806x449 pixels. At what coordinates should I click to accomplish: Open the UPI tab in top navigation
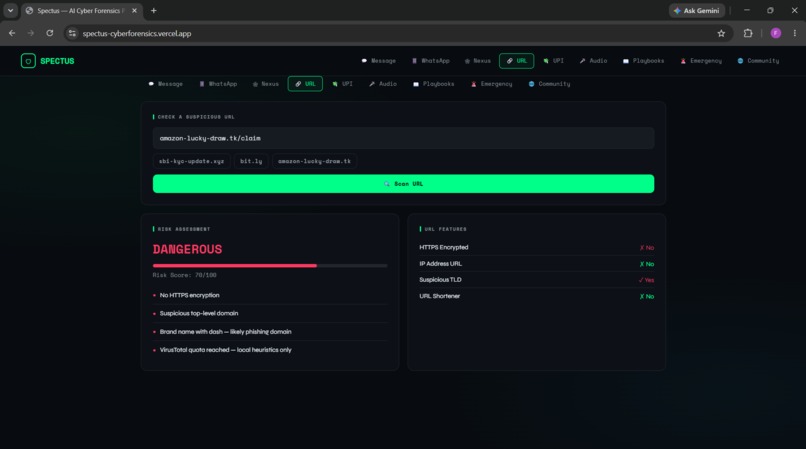pyautogui.click(x=554, y=61)
